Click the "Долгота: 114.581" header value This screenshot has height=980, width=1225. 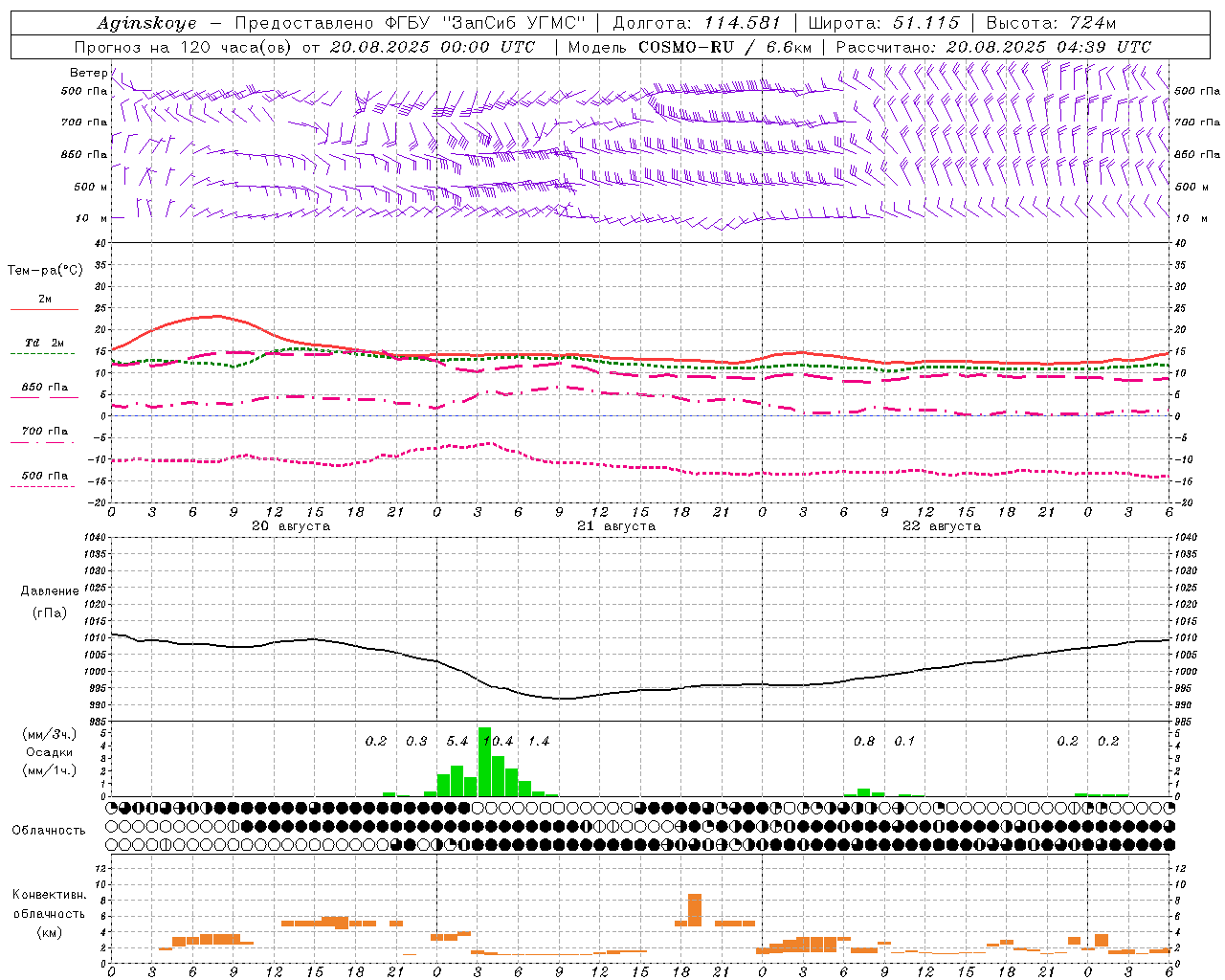(x=697, y=23)
